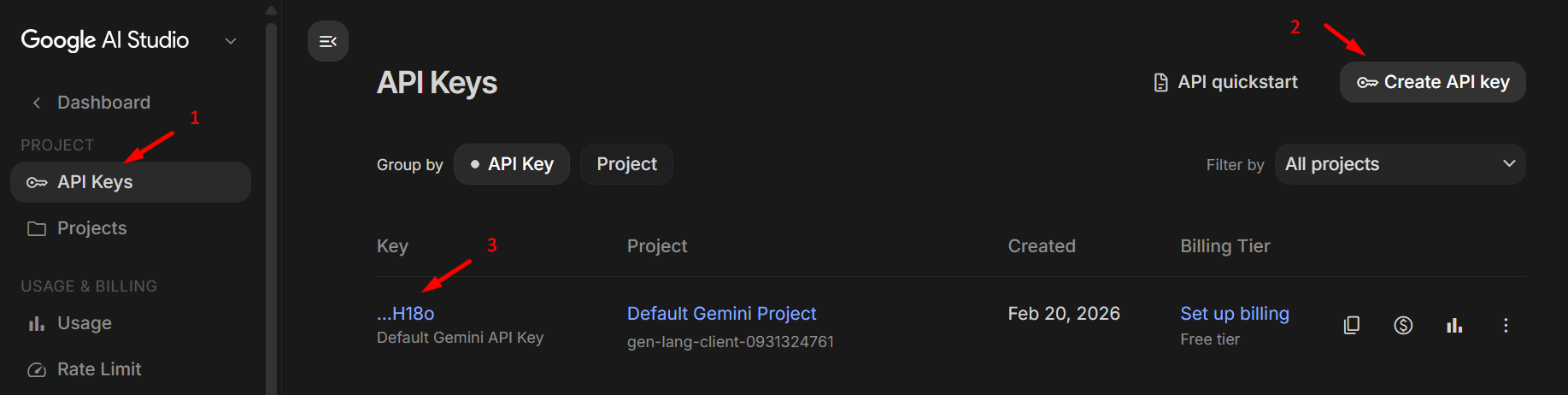Viewport: 1568px width, 395px height.
Task: Group the list by API Key
Action: point(512,164)
